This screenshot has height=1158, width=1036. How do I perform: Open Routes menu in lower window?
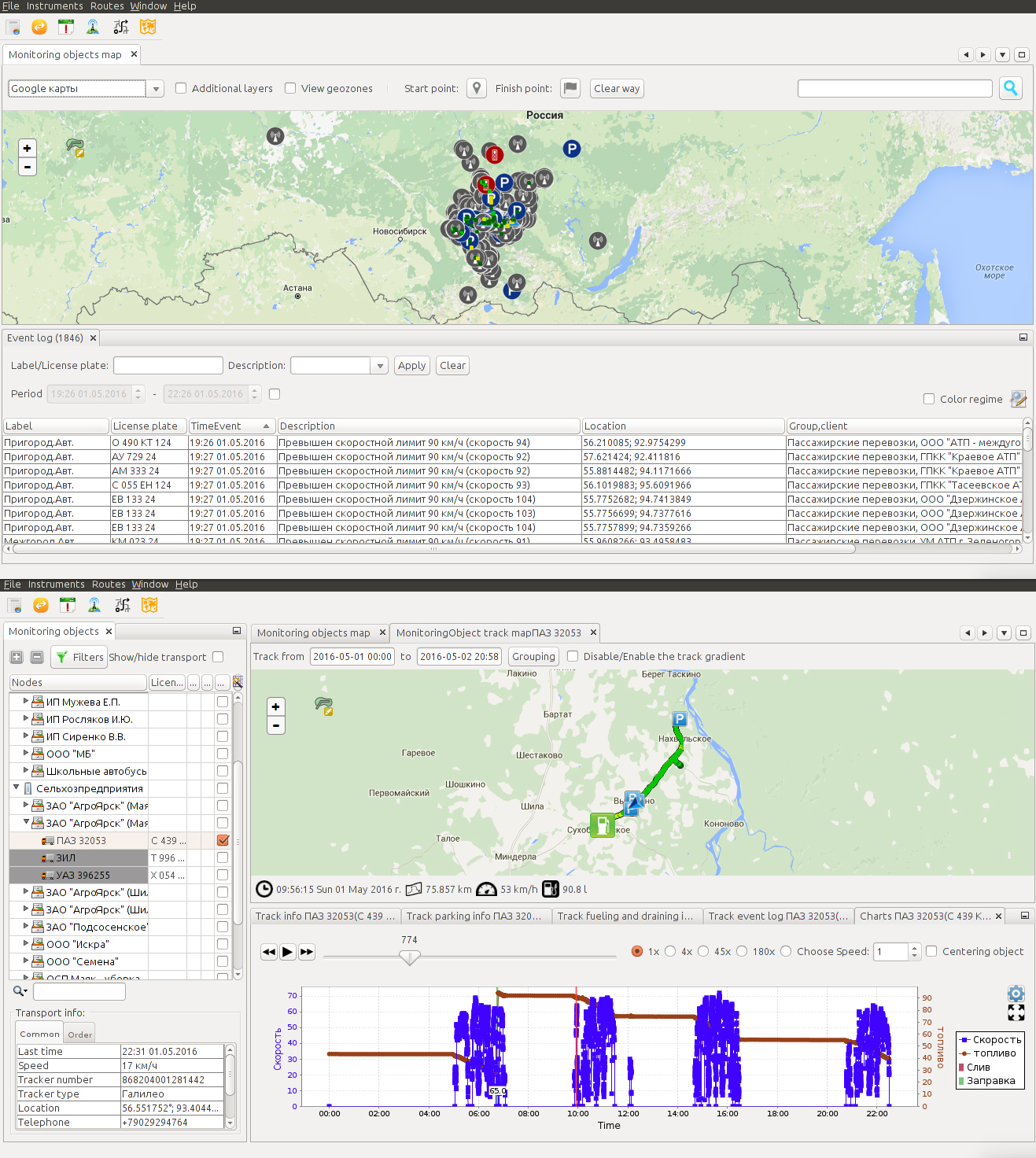[109, 585]
